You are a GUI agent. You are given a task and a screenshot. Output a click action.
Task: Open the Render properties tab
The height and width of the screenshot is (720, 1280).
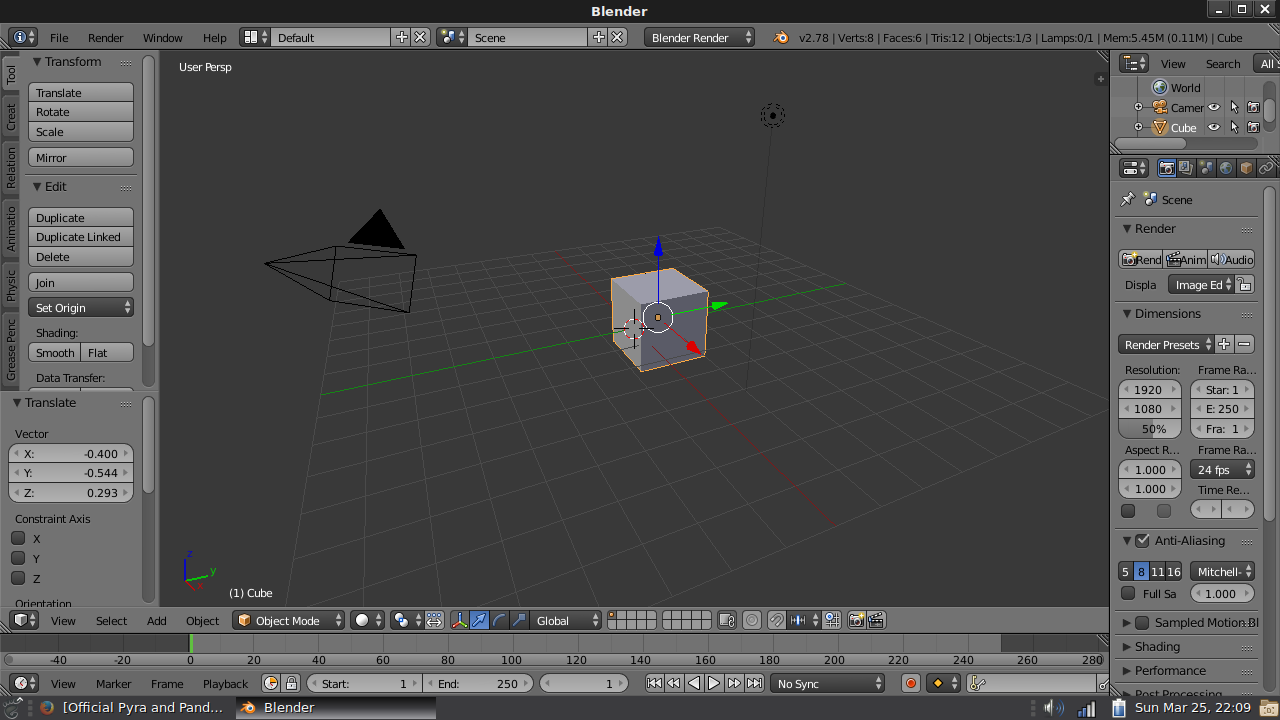pyautogui.click(x=1166, y=168)
